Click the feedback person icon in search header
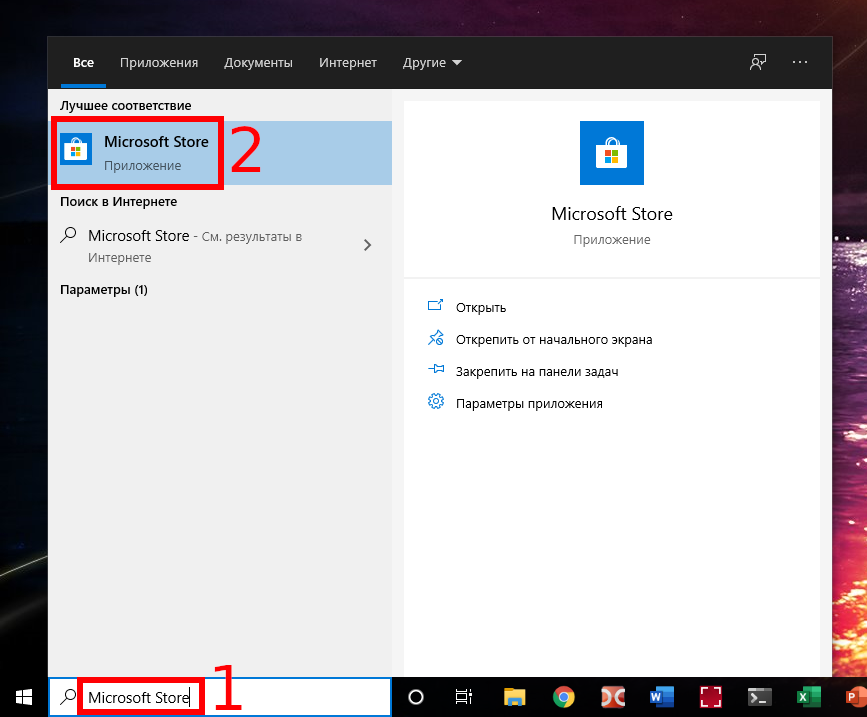Screen dimensions: 867x717 click(758, 62)
